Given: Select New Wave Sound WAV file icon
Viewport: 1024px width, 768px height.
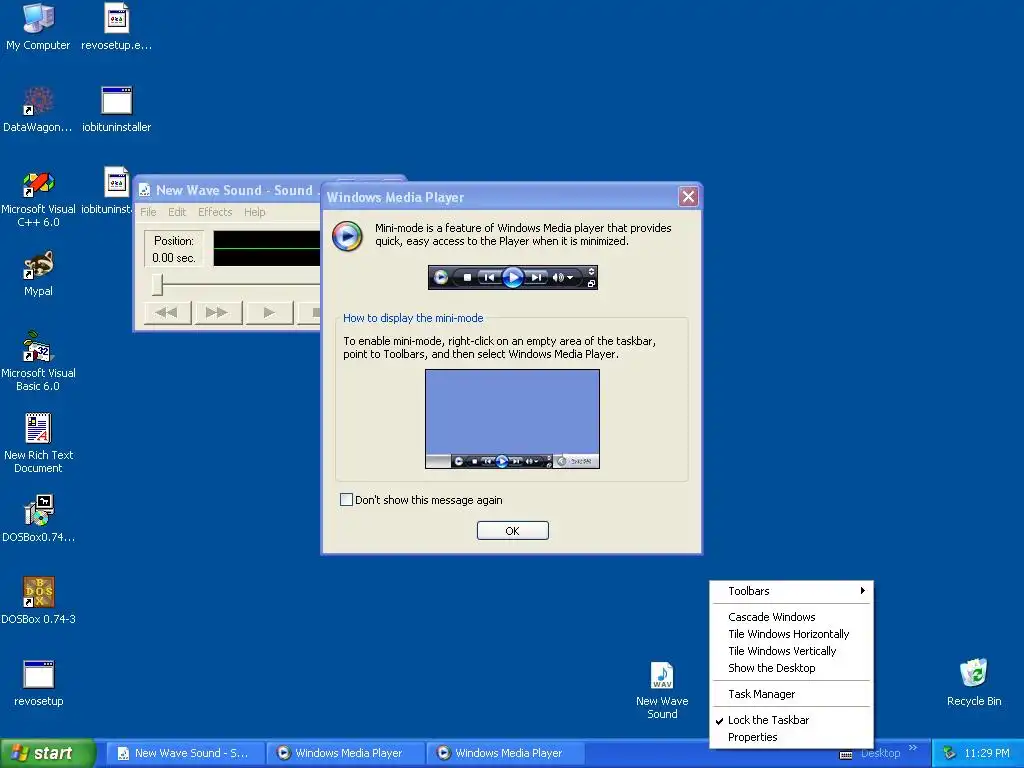Looking at the screenshot, I should click(x=662, y=675).
